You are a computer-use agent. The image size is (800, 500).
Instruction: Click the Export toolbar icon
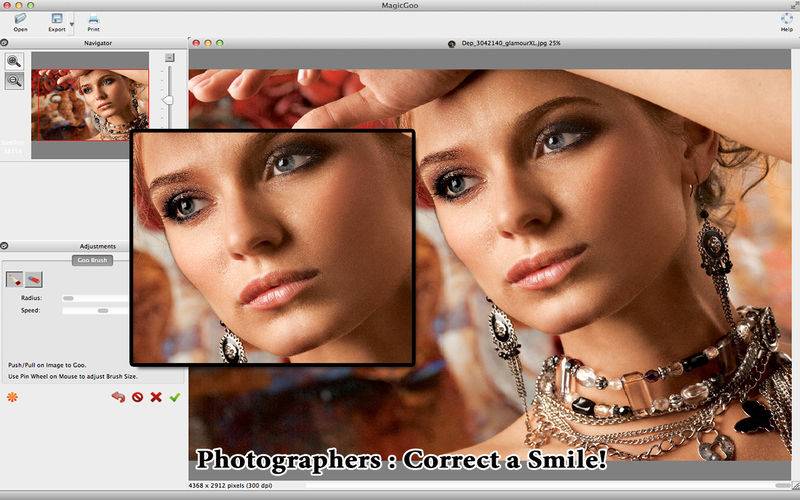[x=57, y=19]
